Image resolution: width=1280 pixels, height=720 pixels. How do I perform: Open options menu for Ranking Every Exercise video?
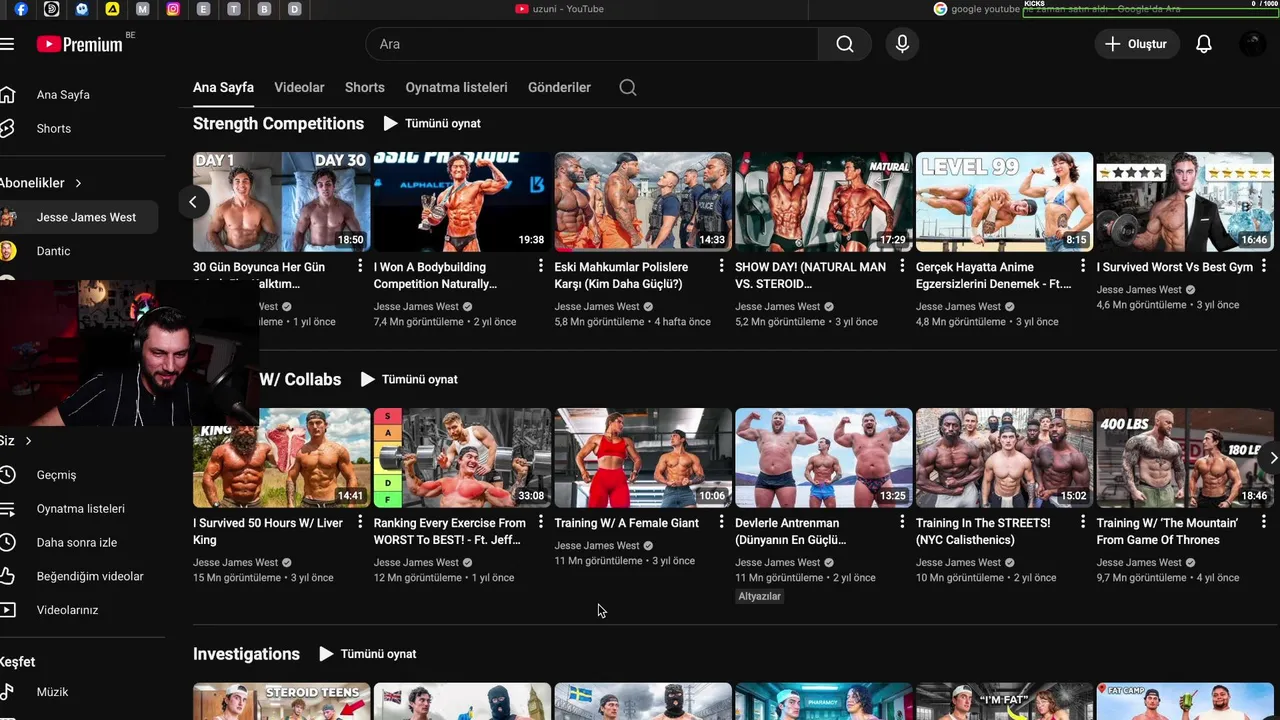pos(541,522)
